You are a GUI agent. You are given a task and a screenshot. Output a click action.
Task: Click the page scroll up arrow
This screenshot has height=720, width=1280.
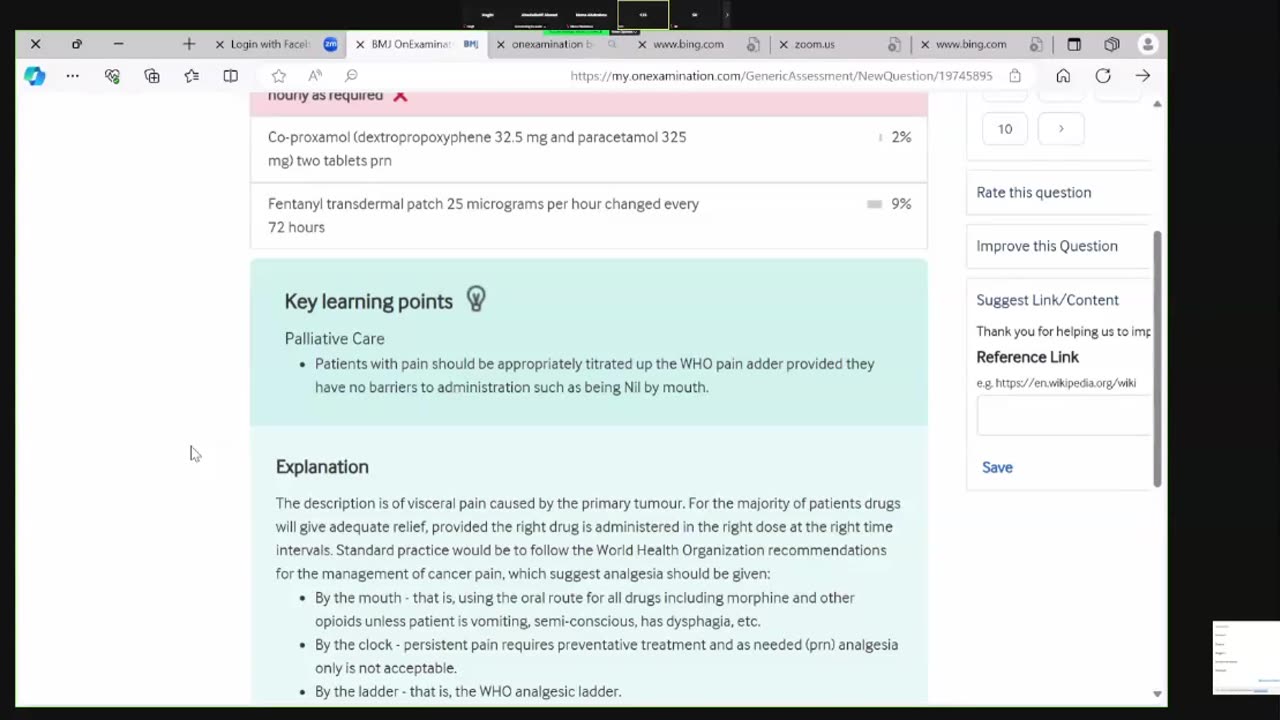(x=1157, y=104)
